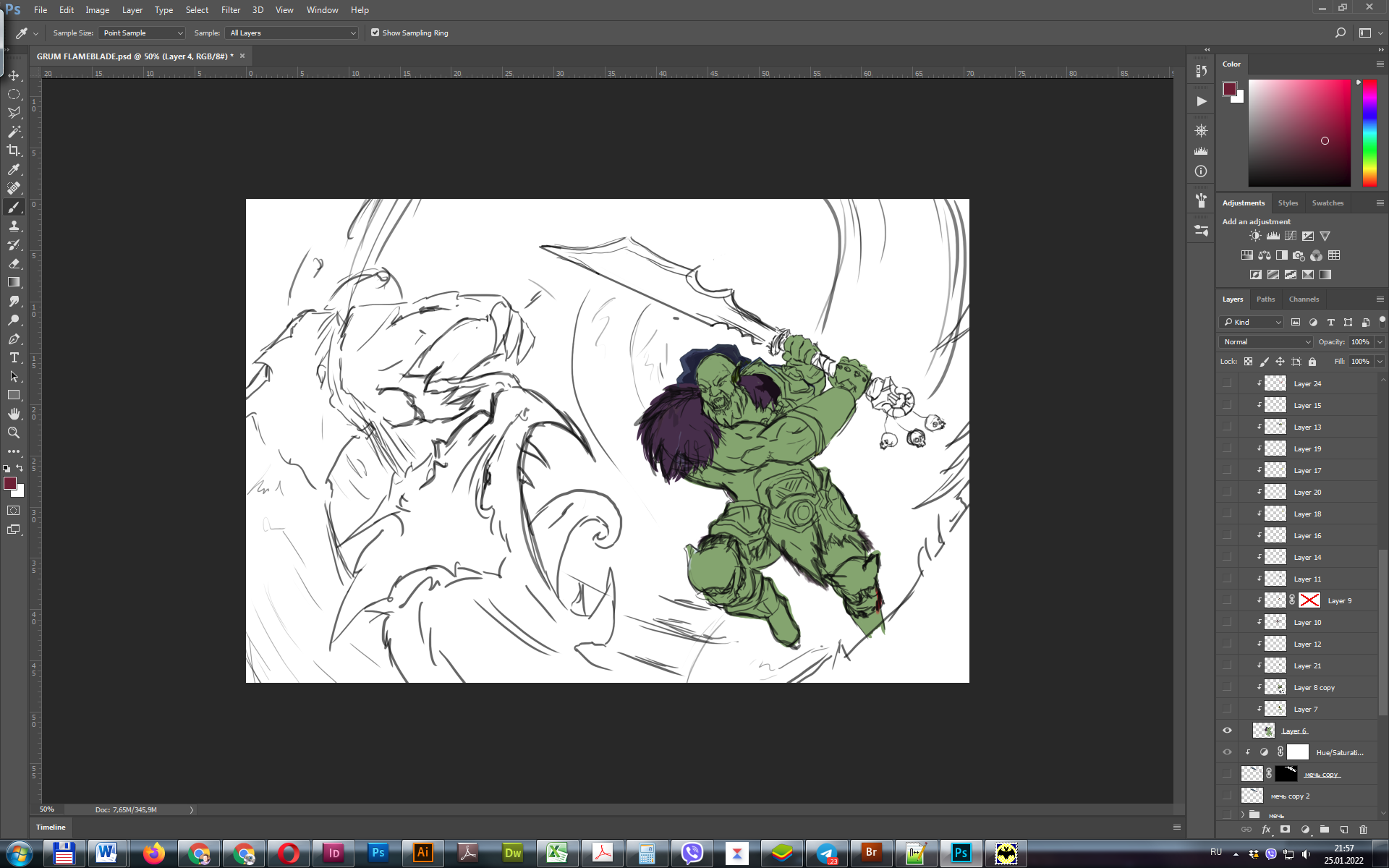The height and width of the screenshot is (868, 1389).
Task: Show Layer 7 visibility
Action: click(x=1227, y=709)
